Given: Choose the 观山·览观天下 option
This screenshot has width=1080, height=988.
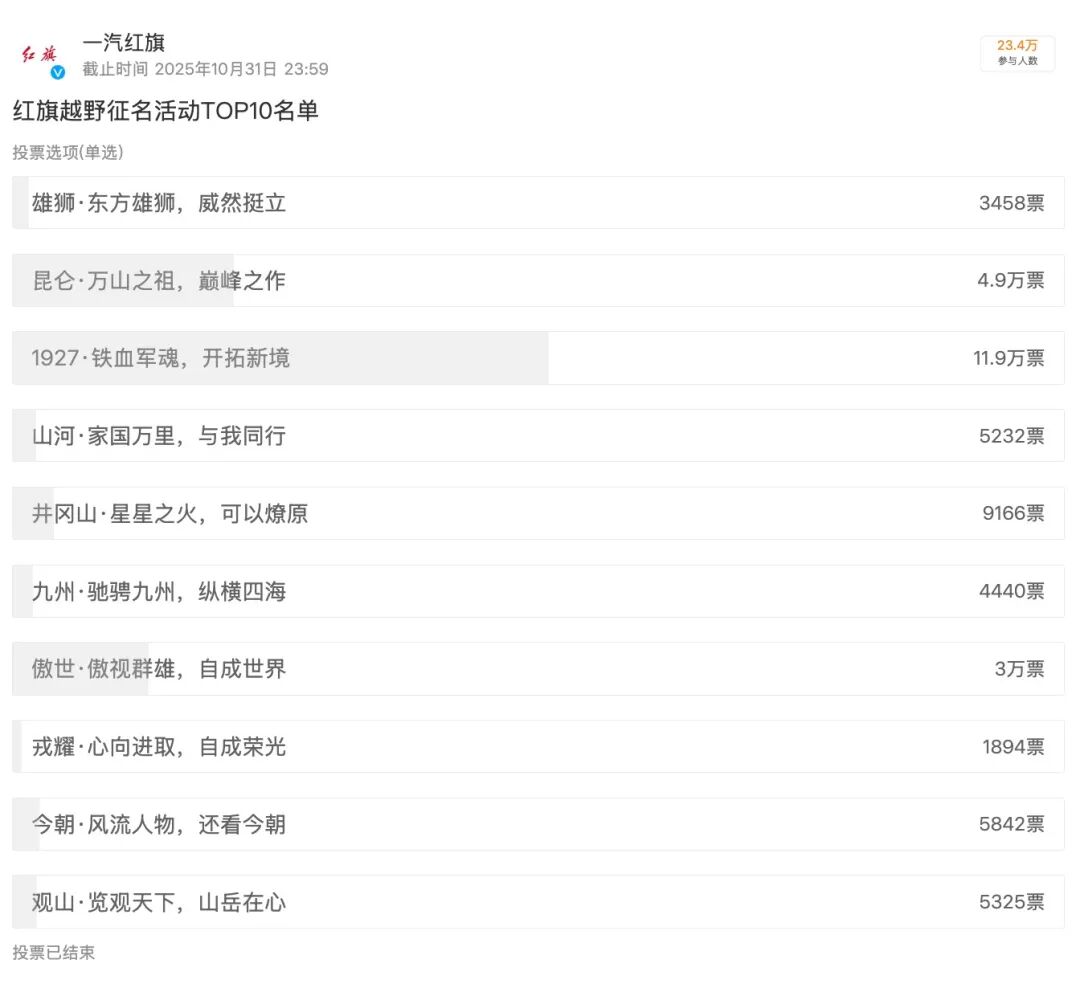Looking at the screenshot, I should (x=538, y=902).
